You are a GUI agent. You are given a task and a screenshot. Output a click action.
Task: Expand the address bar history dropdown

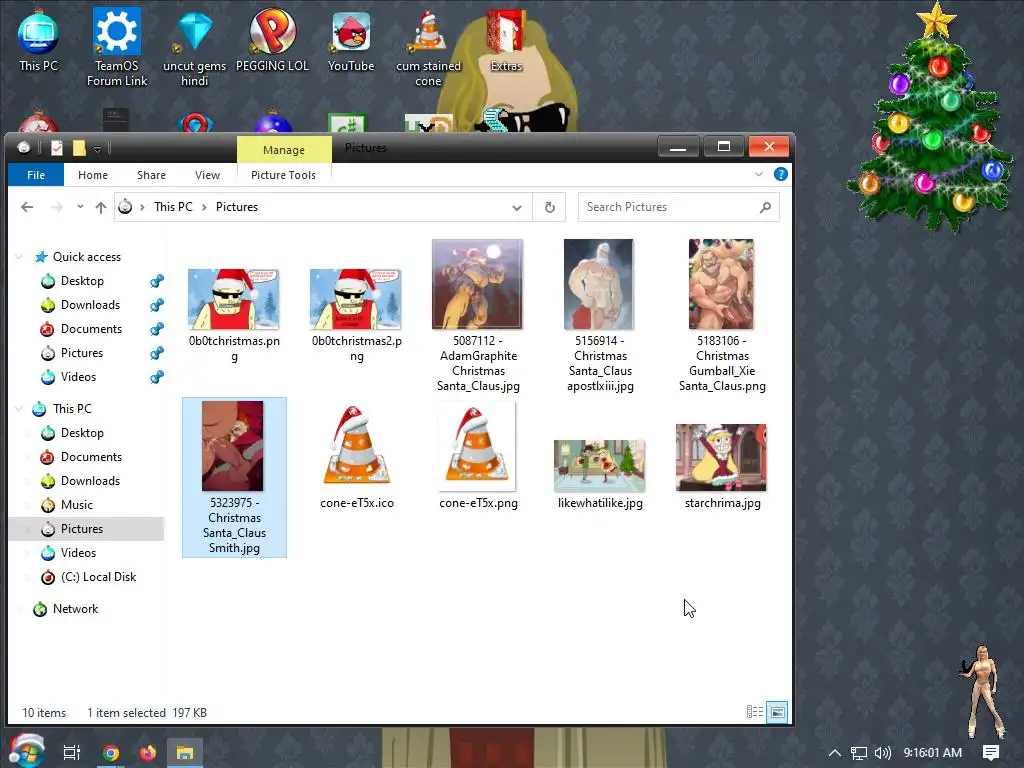tap(517, 208)
